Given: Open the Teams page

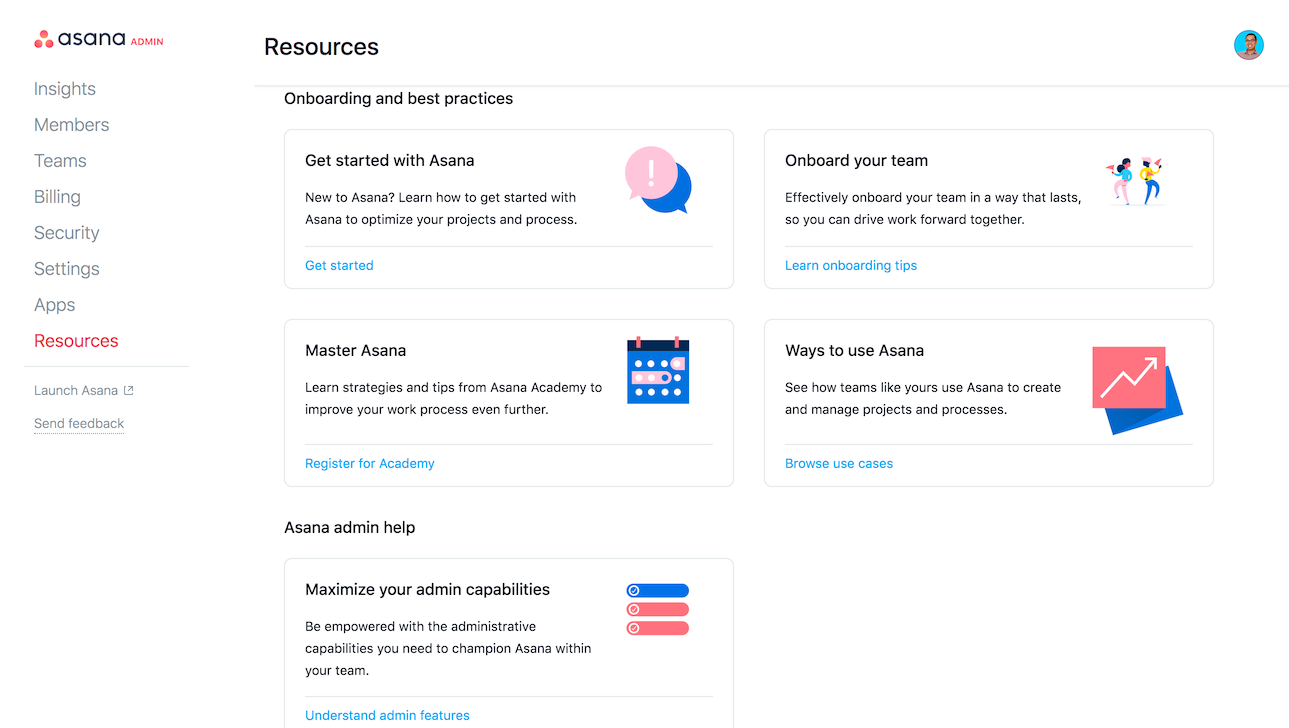Looking at the screenshot, I should [60, 161].
